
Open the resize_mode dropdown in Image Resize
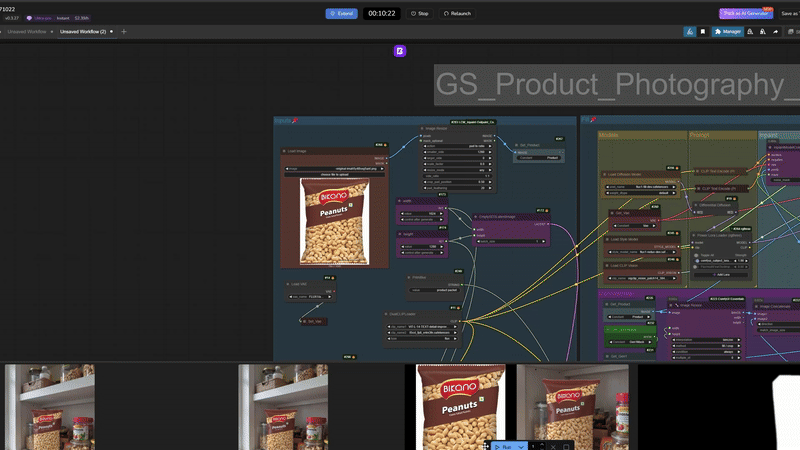(457, 170)
